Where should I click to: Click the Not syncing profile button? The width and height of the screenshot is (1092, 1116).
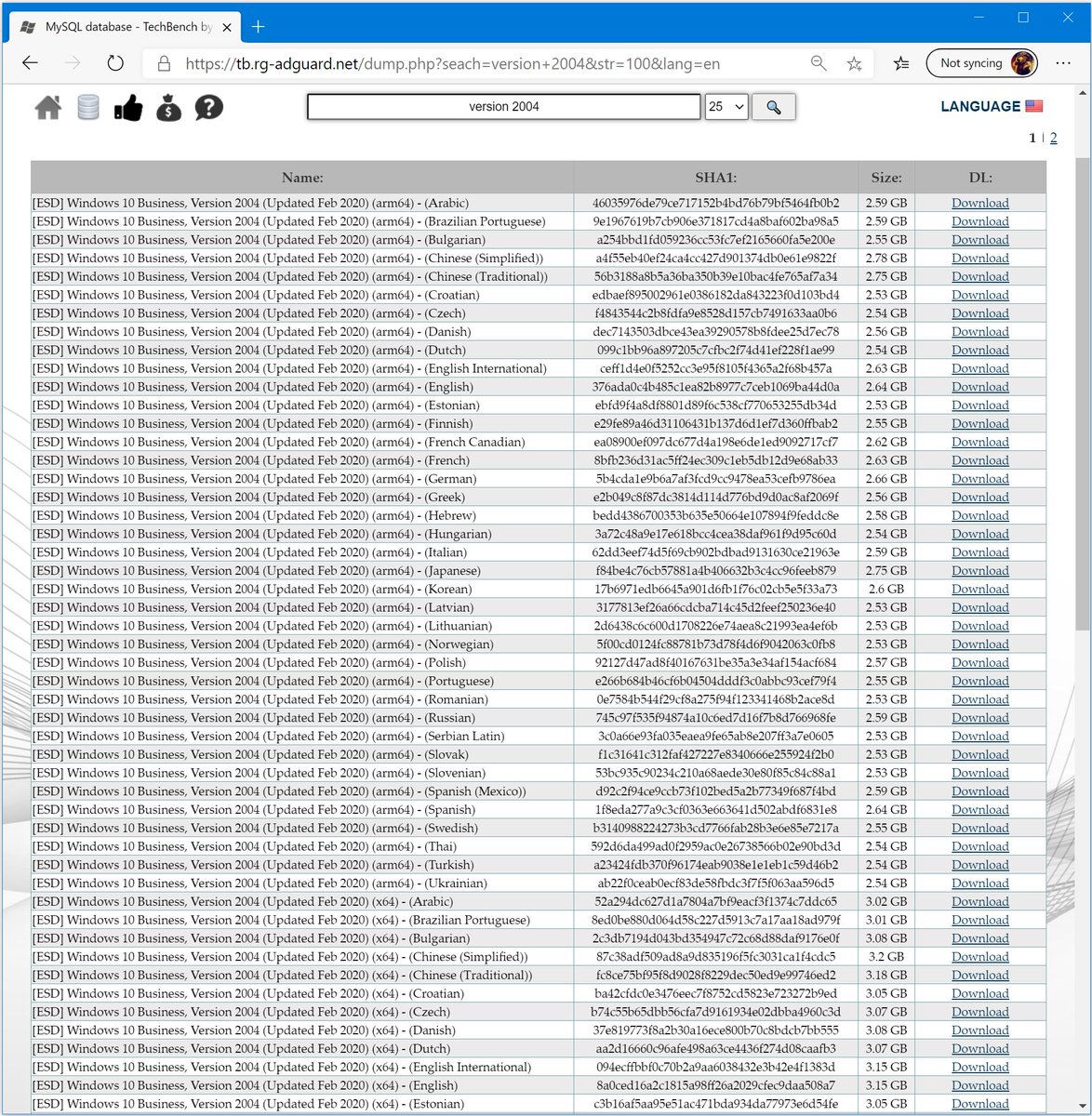[x=982, y=63]
